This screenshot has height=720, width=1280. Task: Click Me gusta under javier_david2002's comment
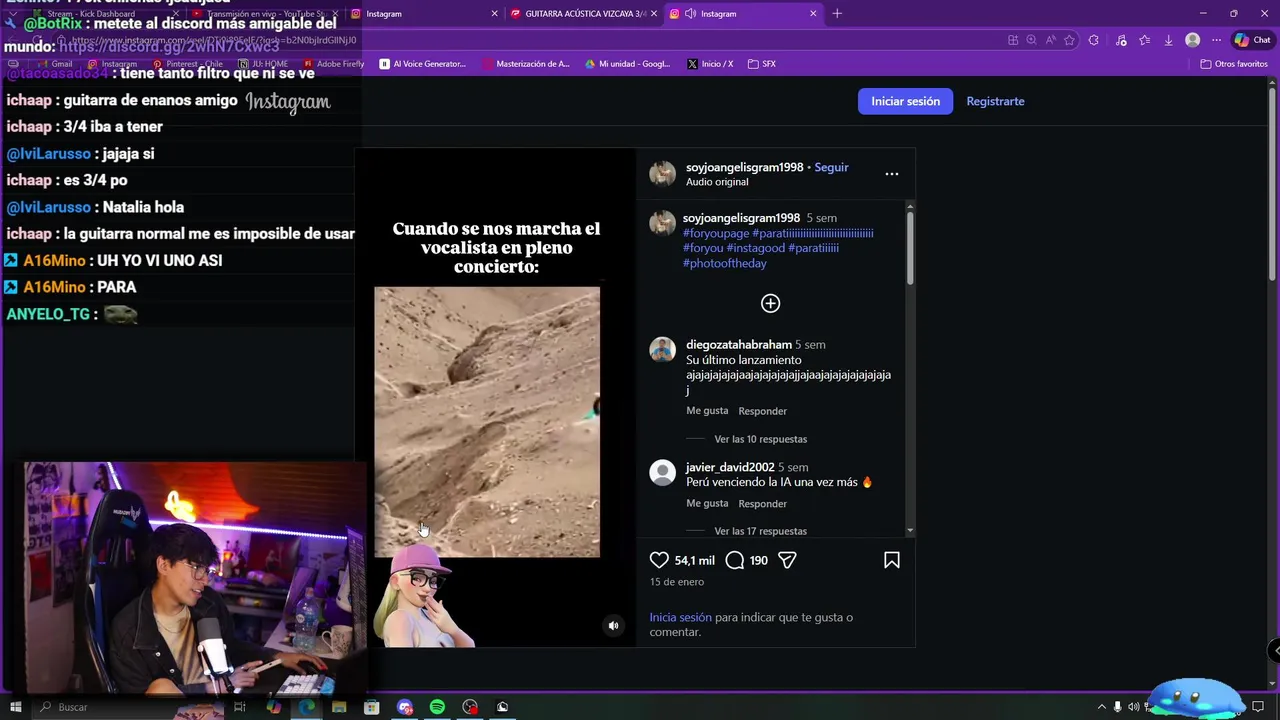(707, 503)
